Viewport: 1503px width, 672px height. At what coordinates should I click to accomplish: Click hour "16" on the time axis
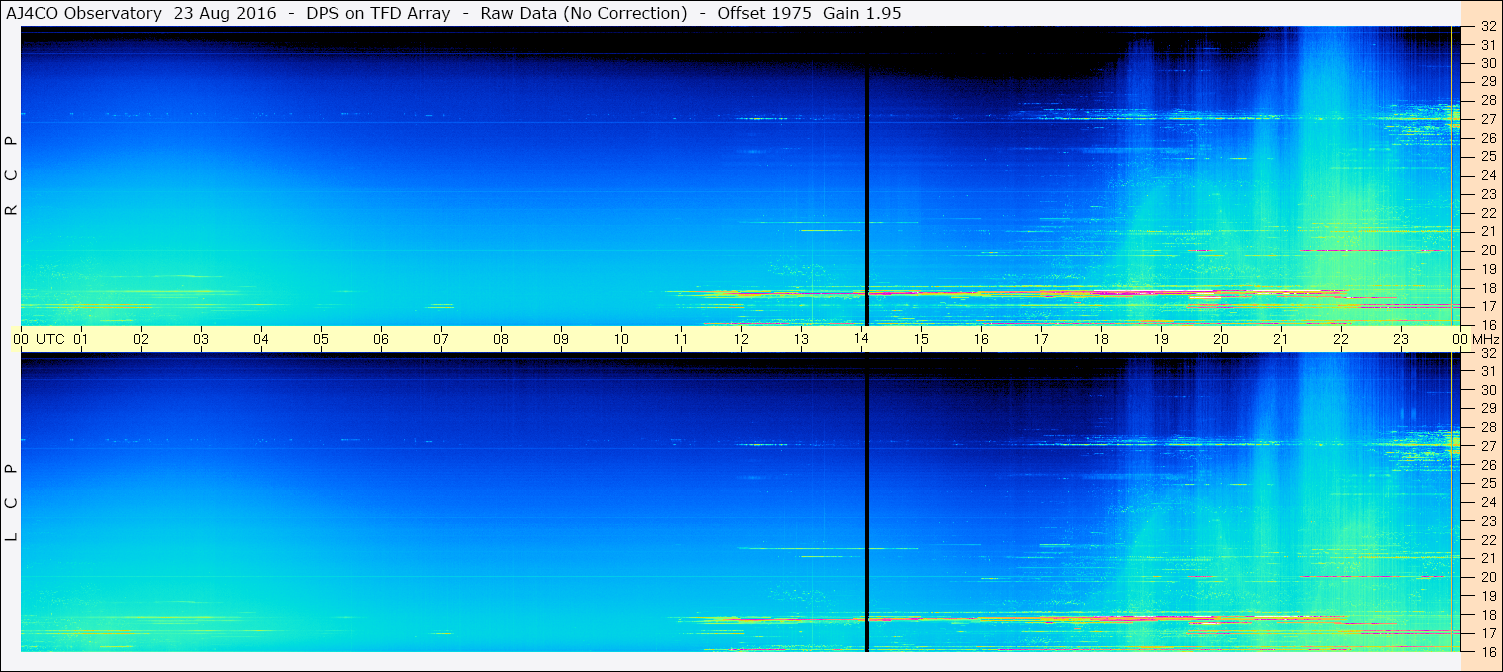(981, 339)
